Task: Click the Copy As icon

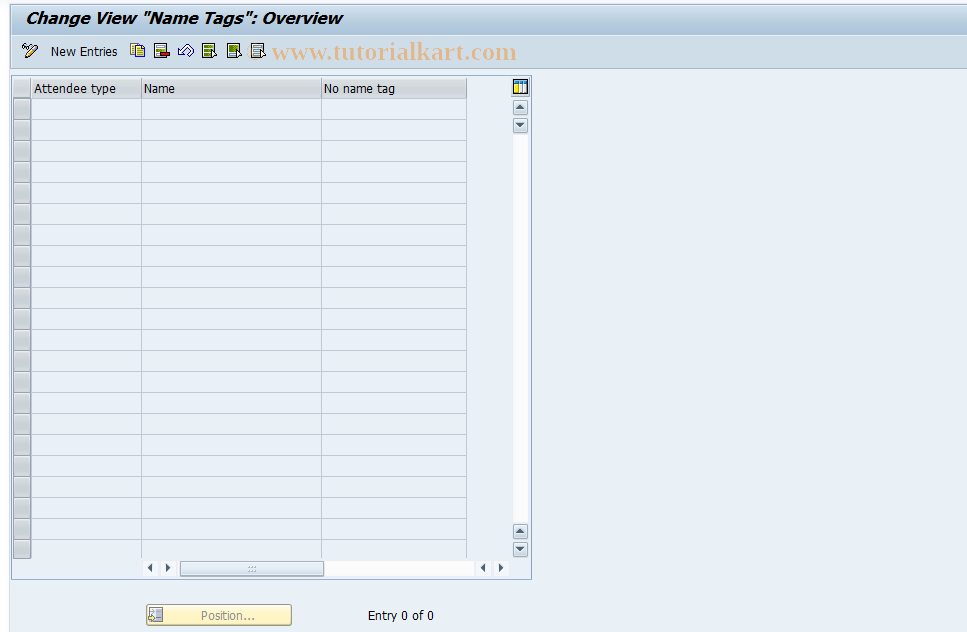Action: (x=138, y=51)
